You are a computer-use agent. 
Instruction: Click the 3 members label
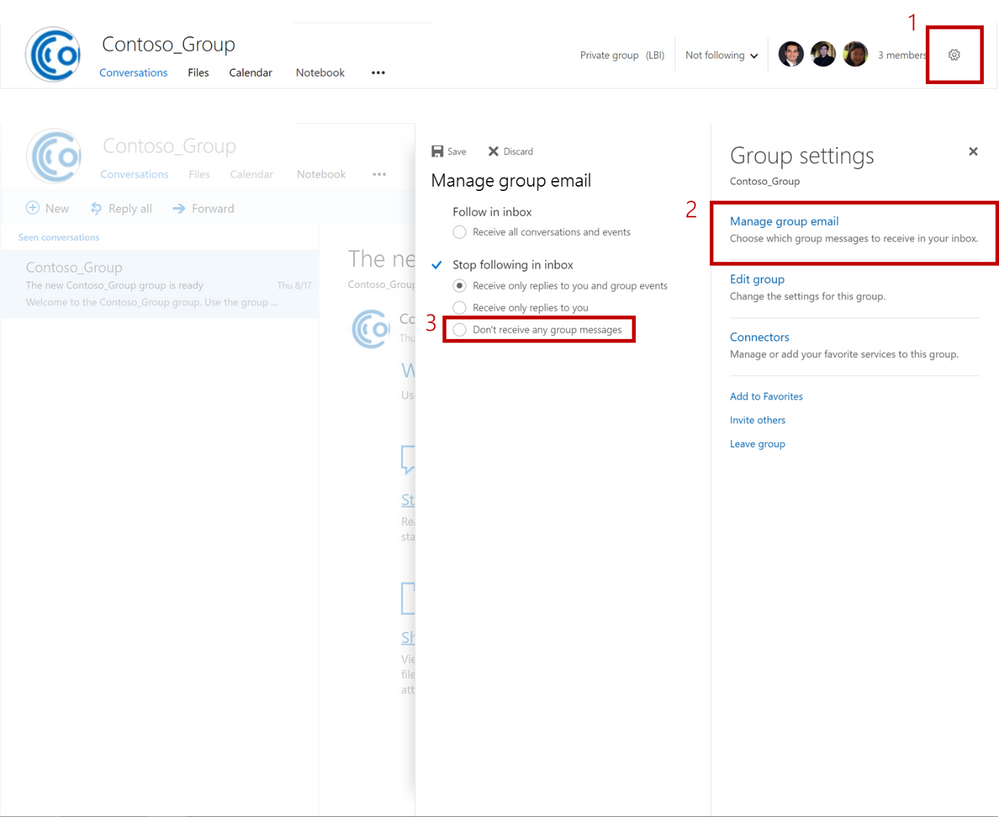tap(902, 55)
